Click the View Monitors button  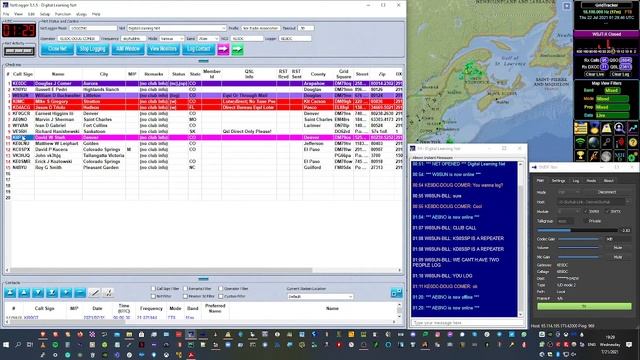pos(163,49)
